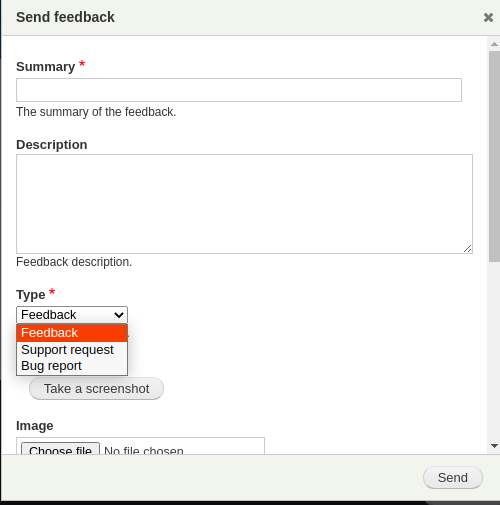Screen dimensions: 500x505
Task: Open the Choose file picker
Action: click(x=60, y=449)
